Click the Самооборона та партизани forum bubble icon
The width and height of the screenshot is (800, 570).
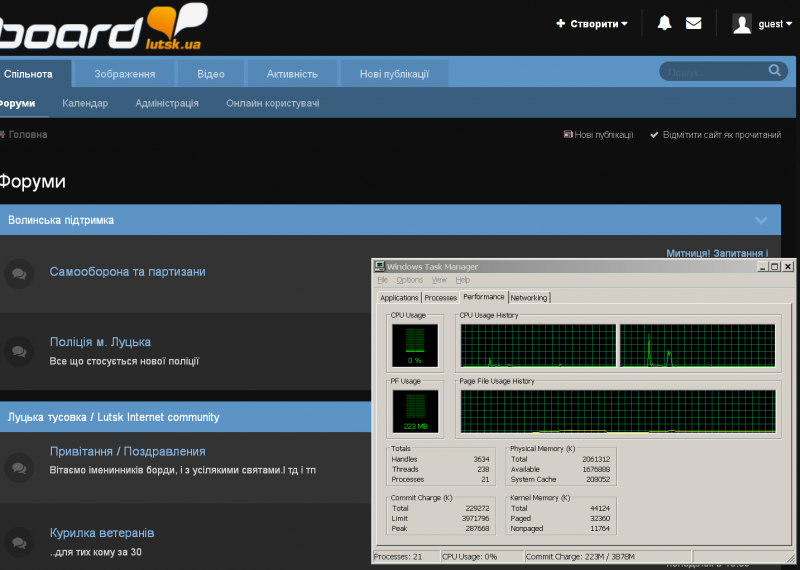(18, 273)
